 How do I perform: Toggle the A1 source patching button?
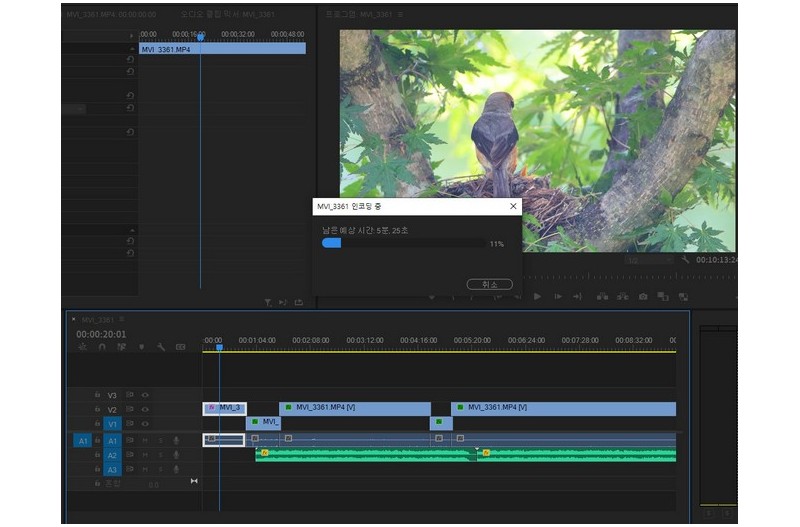[x=83, y=440]
